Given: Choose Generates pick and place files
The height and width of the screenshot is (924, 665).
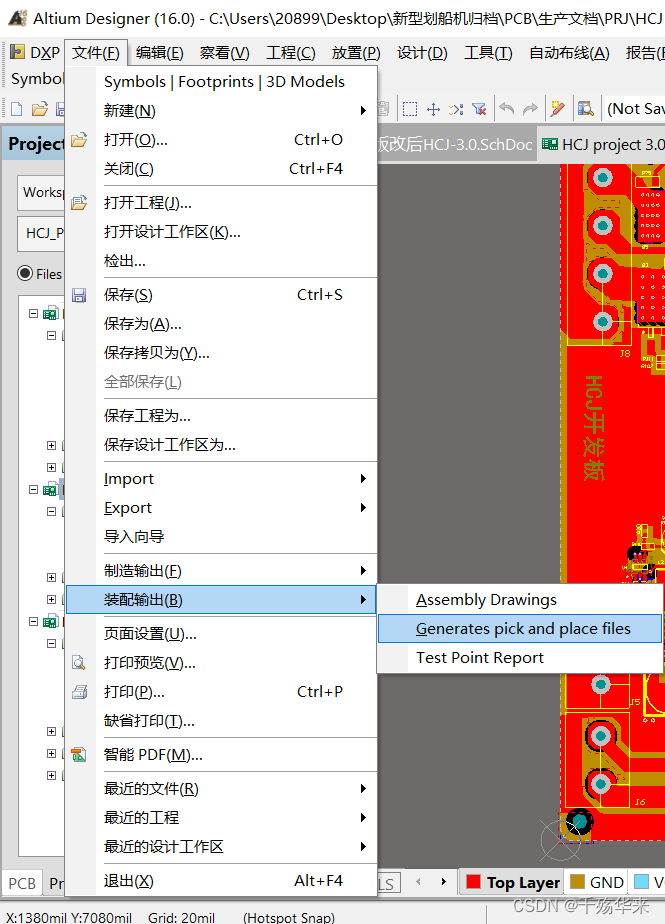Looking at the screenshot, I should click(x=520, y=629).
